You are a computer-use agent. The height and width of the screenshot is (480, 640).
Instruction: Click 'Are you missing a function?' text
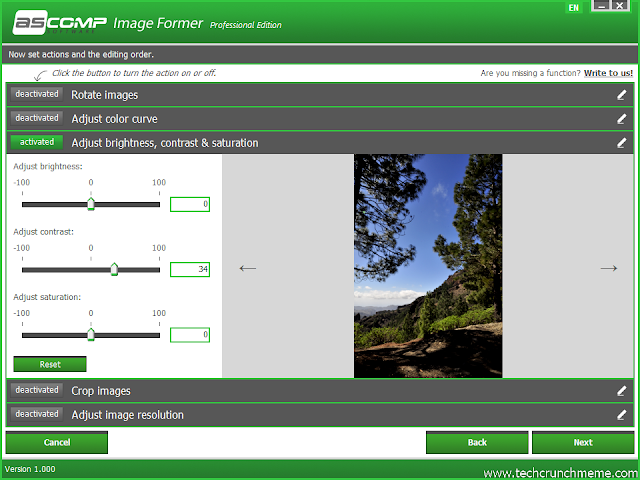530,73
